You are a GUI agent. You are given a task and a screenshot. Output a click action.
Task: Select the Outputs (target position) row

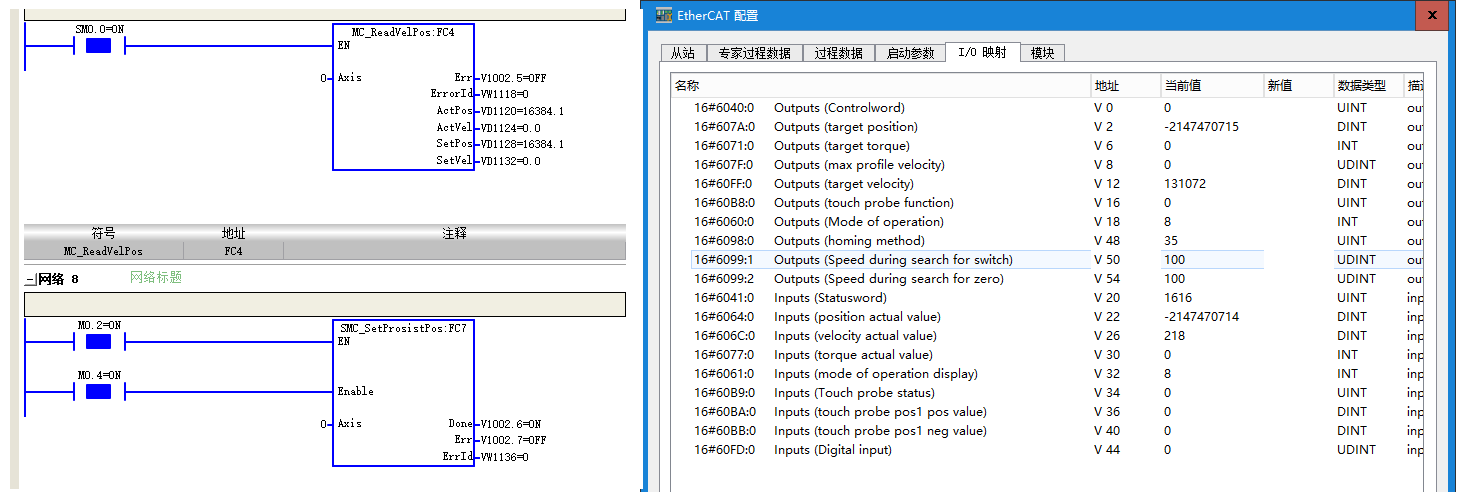point(1048,127)
